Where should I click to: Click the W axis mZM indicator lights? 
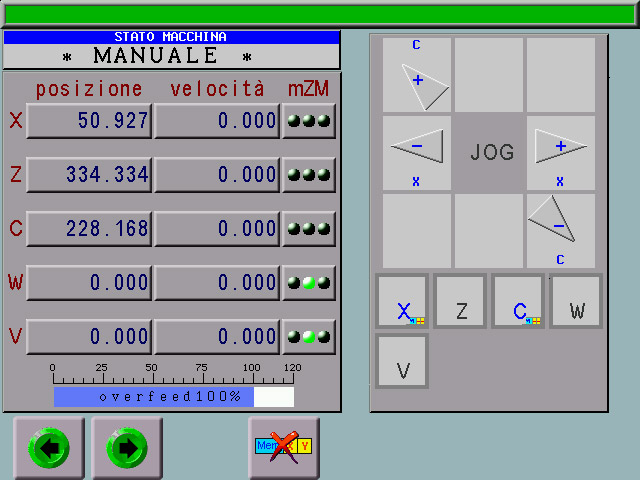coord(309,283)
